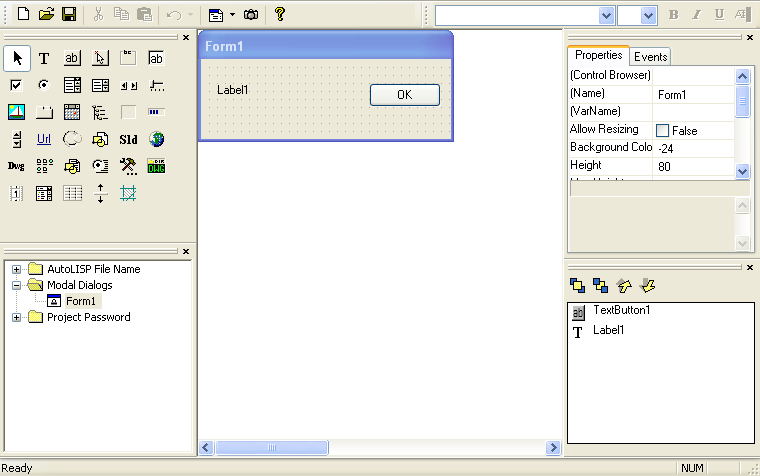Select the Splitter control with vertical arrows
The image size is (760, 476).
pyautogui.click(x=100, y=194)
